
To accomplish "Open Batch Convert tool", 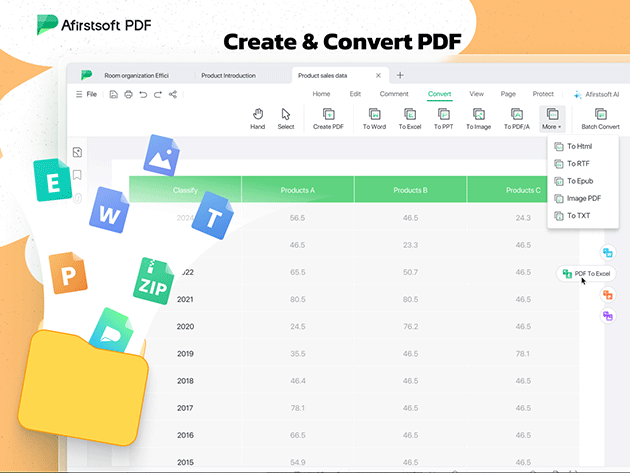I will (600, 118).
